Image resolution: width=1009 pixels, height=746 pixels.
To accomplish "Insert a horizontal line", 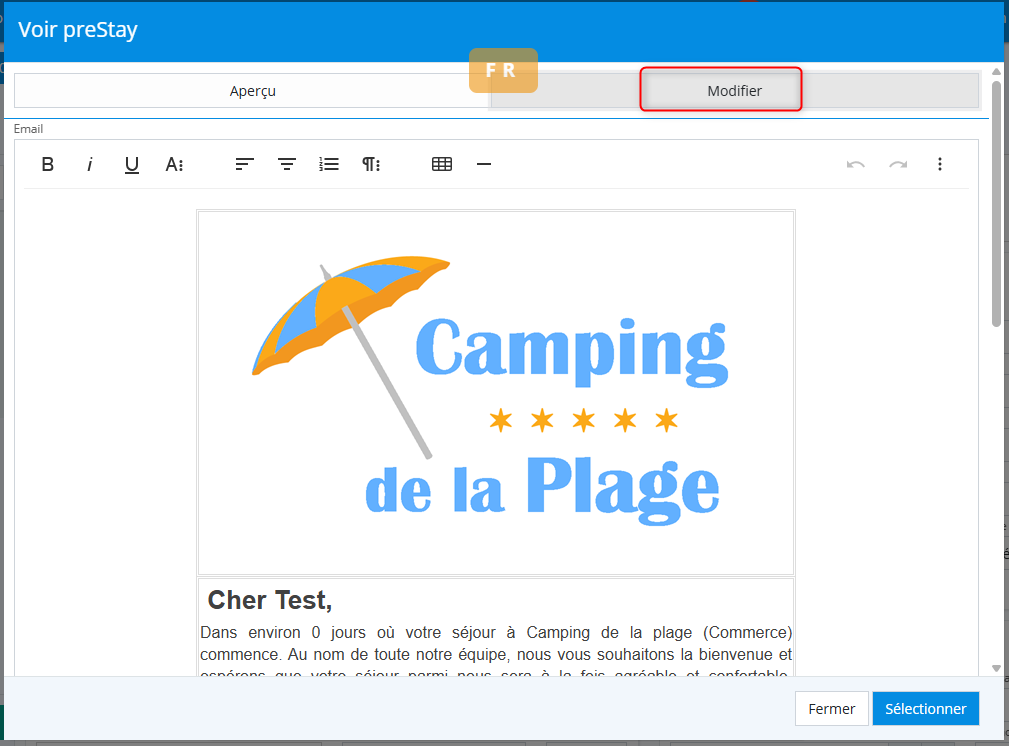I will pos(484,165).
